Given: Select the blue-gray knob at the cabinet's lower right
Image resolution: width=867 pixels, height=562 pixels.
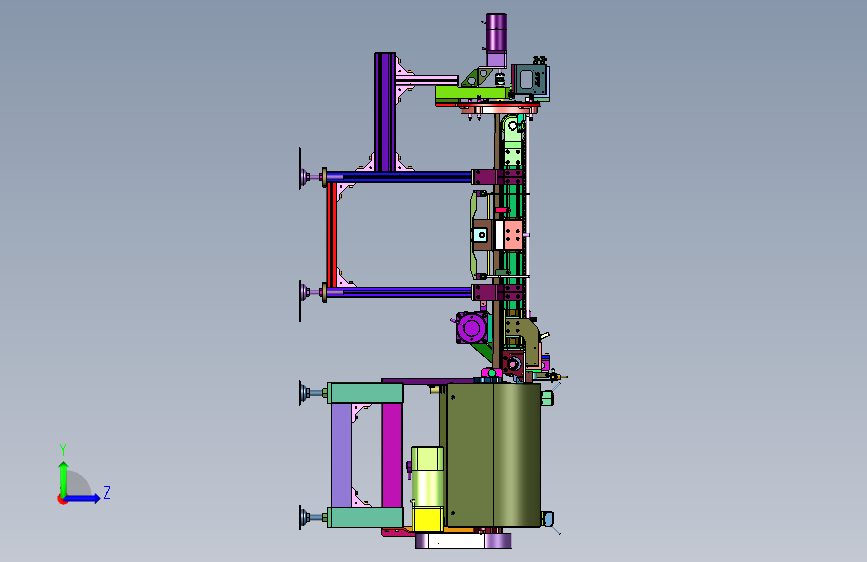Looking at the screenshot, I should point(547,519).
